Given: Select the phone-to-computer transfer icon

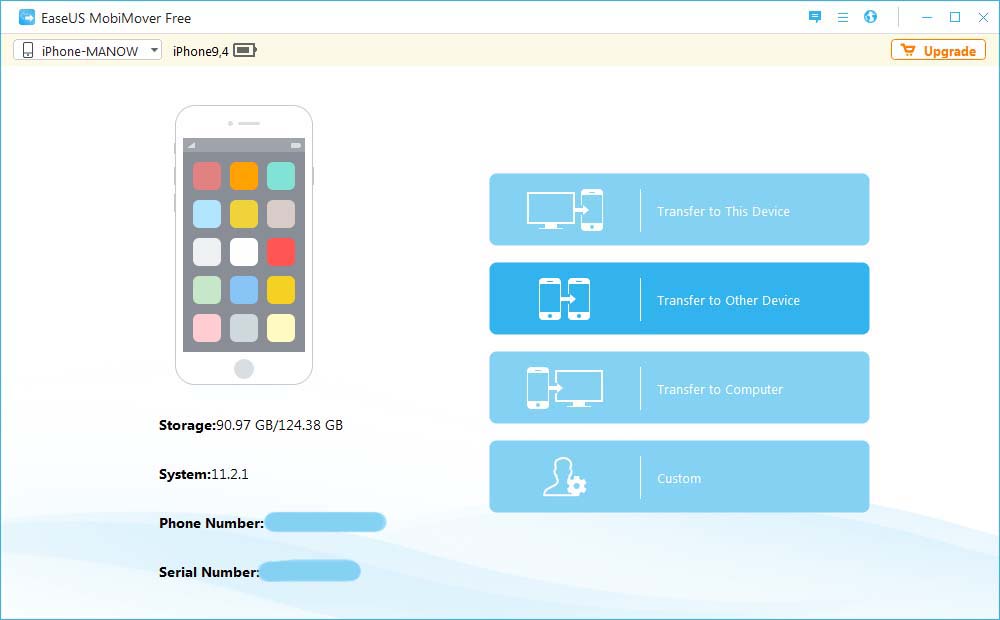Looking at the screenshot, I should point(565,387).
